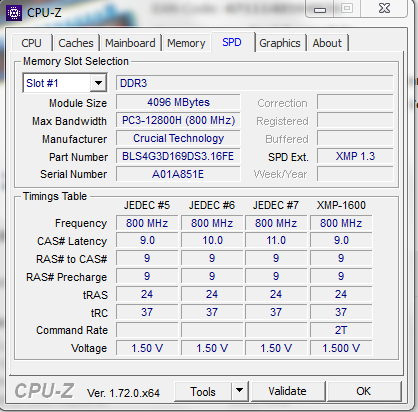
Task: Click the Tools button
Action: [x=203, y=391]
